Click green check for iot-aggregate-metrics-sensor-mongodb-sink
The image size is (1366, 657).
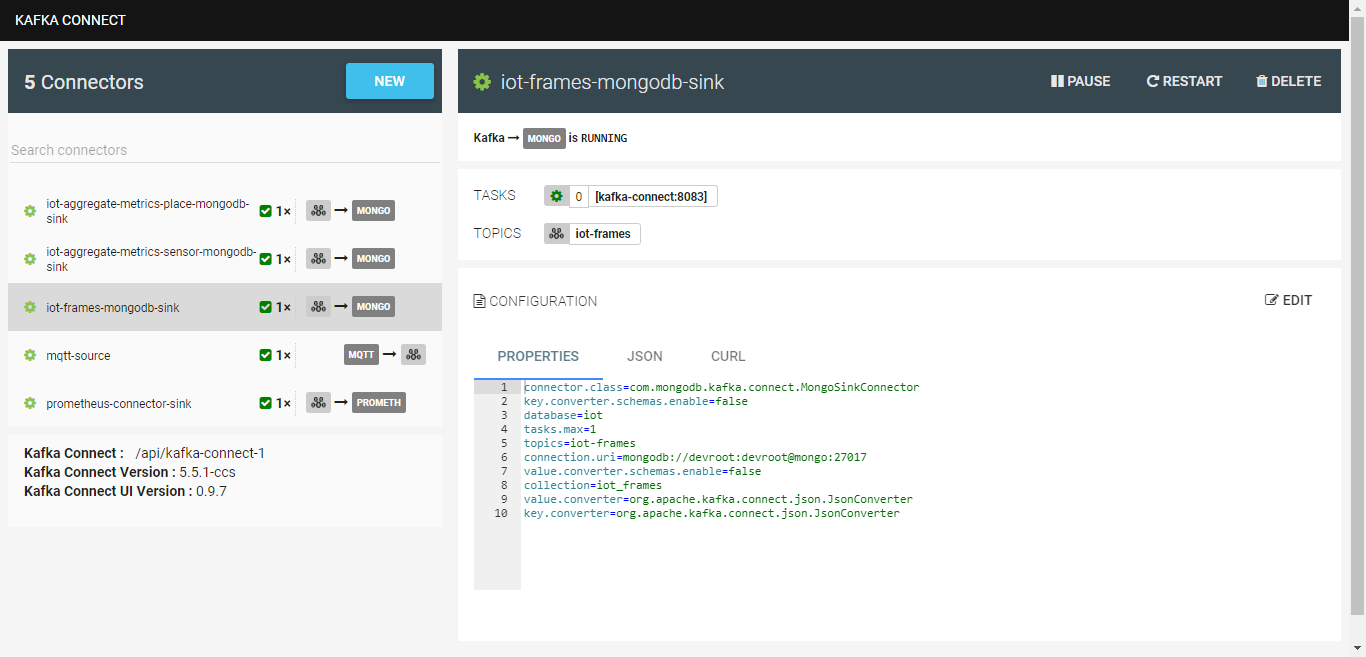(265, 259)
